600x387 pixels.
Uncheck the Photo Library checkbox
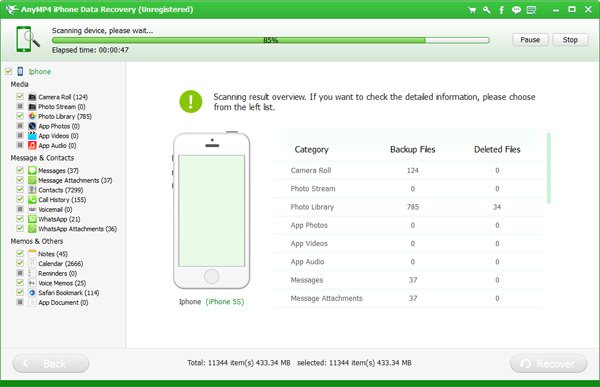pos(20,116)
